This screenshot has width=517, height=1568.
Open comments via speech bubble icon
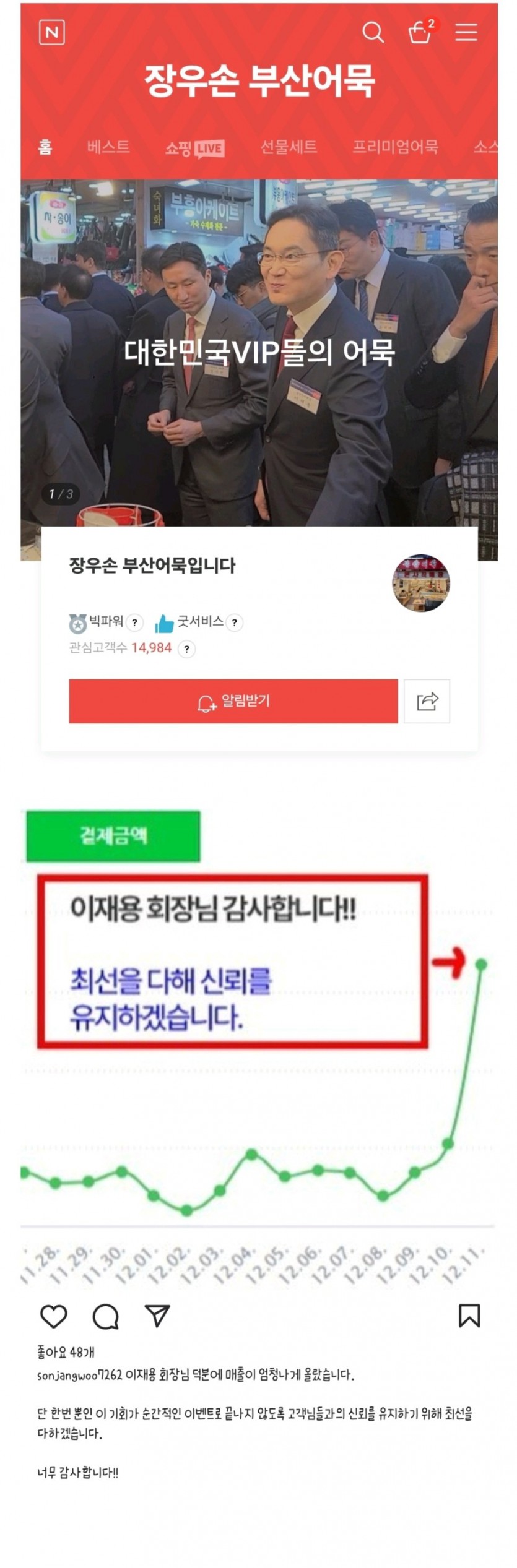coord(105,1316)
